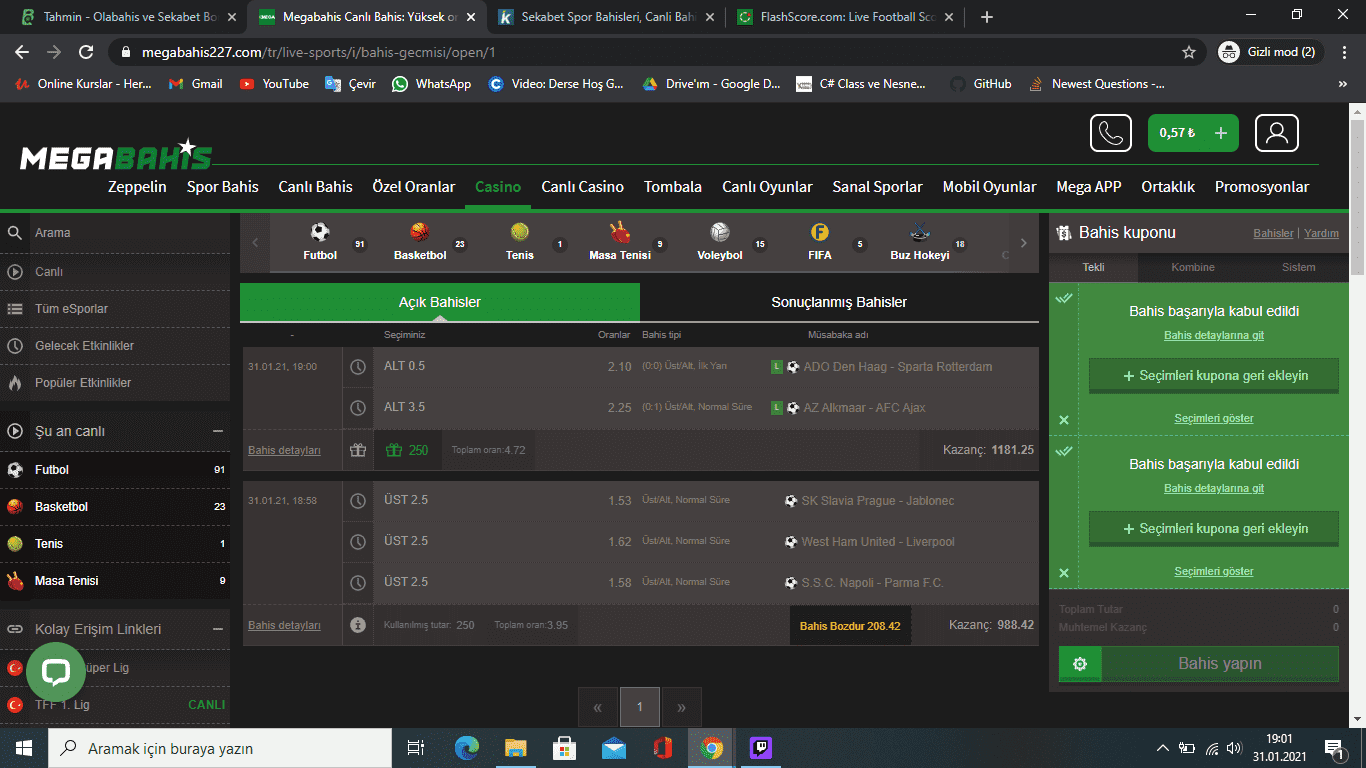Click ADO Den Haag - Sparta Rotterdam match
The image size is (1366, 768).
(x=897, y=367)
